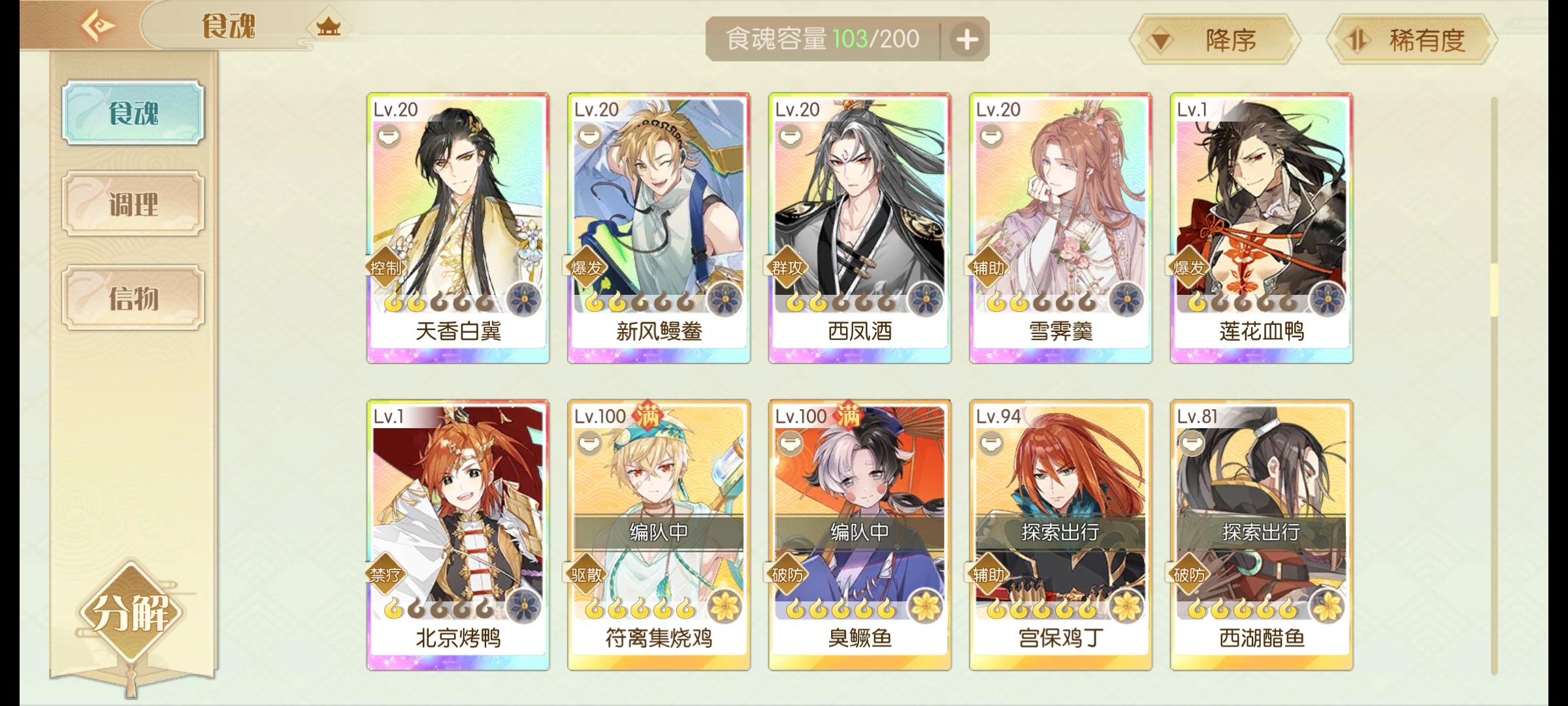The height and width of the screenshot is (706, 1568).
Task: Switch to the 调理 tab
Action: [x=133, y=204]
